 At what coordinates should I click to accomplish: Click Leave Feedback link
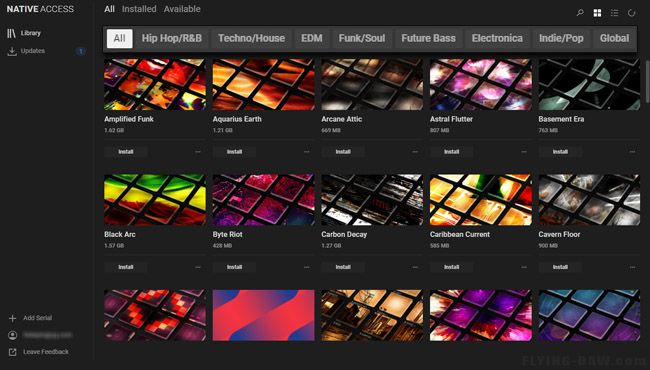tap(46, 352)
